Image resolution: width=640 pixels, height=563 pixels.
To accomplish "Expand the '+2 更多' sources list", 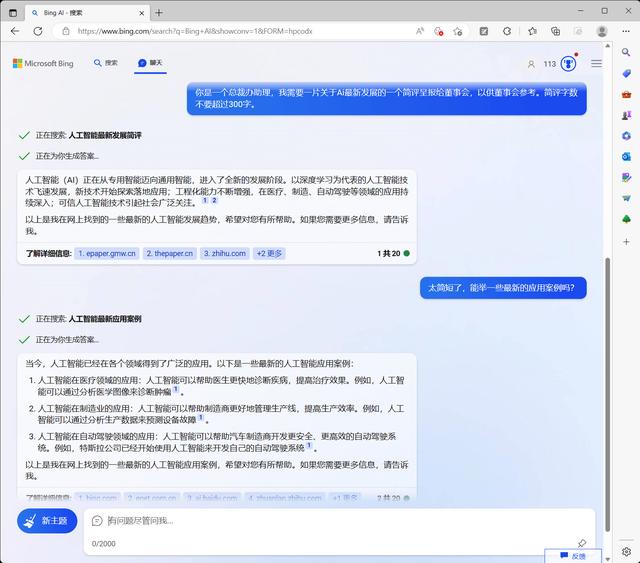I will coord(269,253).
